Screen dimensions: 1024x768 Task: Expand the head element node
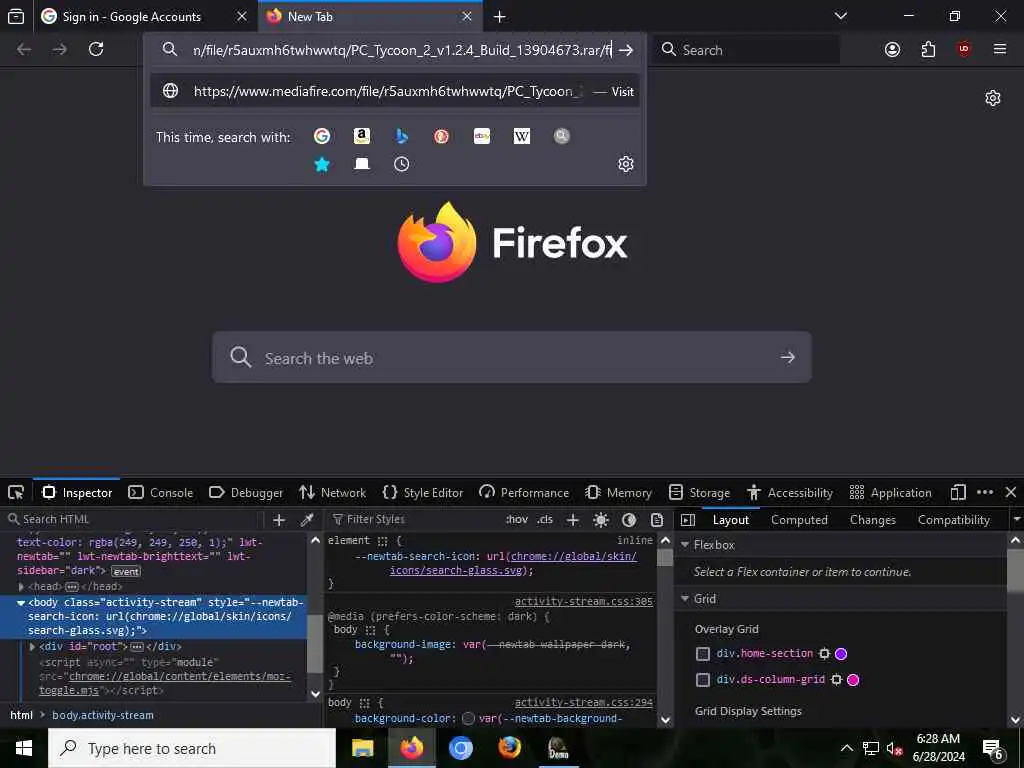[22, 586]
